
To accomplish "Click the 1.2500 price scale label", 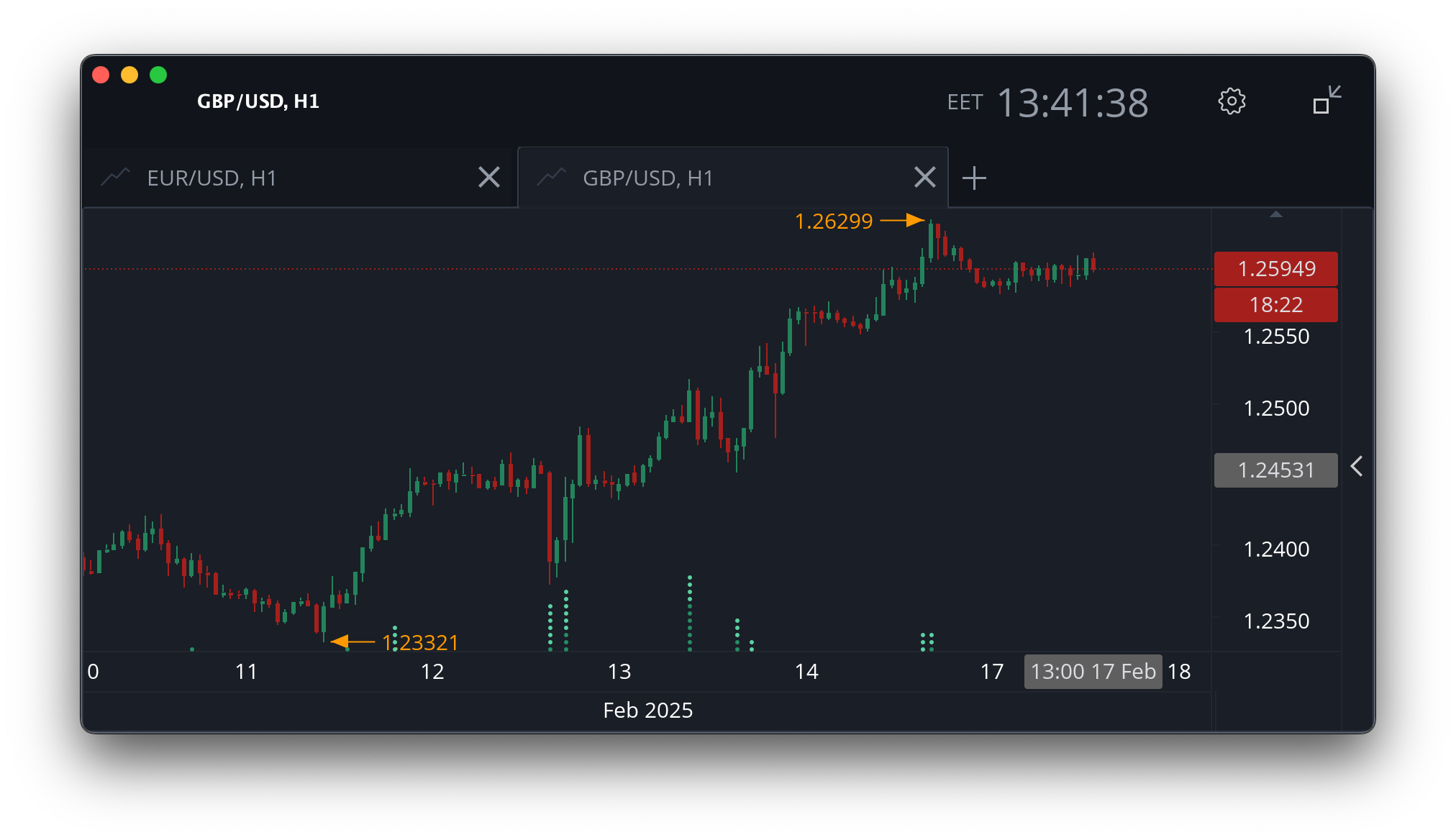I will click(1276, 408).
